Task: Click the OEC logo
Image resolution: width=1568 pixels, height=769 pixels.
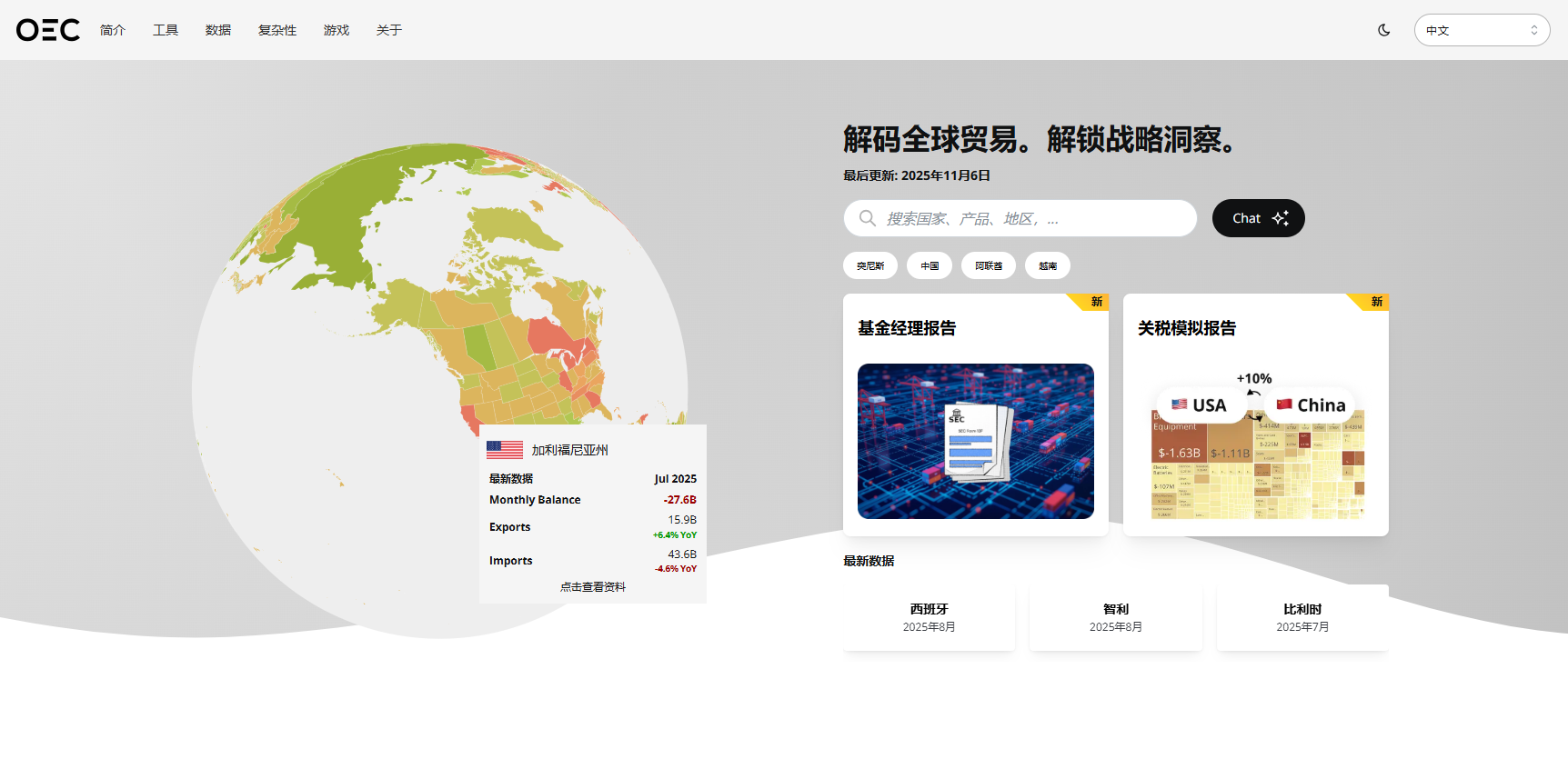Action: click(48, 30)
